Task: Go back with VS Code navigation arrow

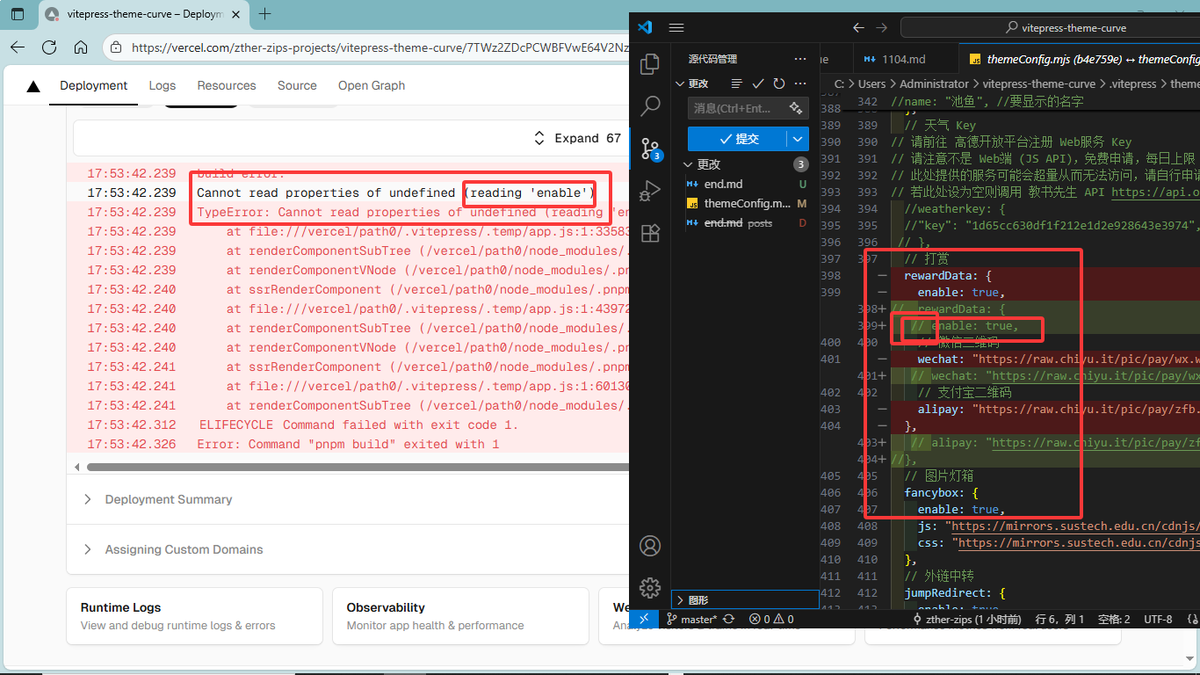Action: click(857, 28)
